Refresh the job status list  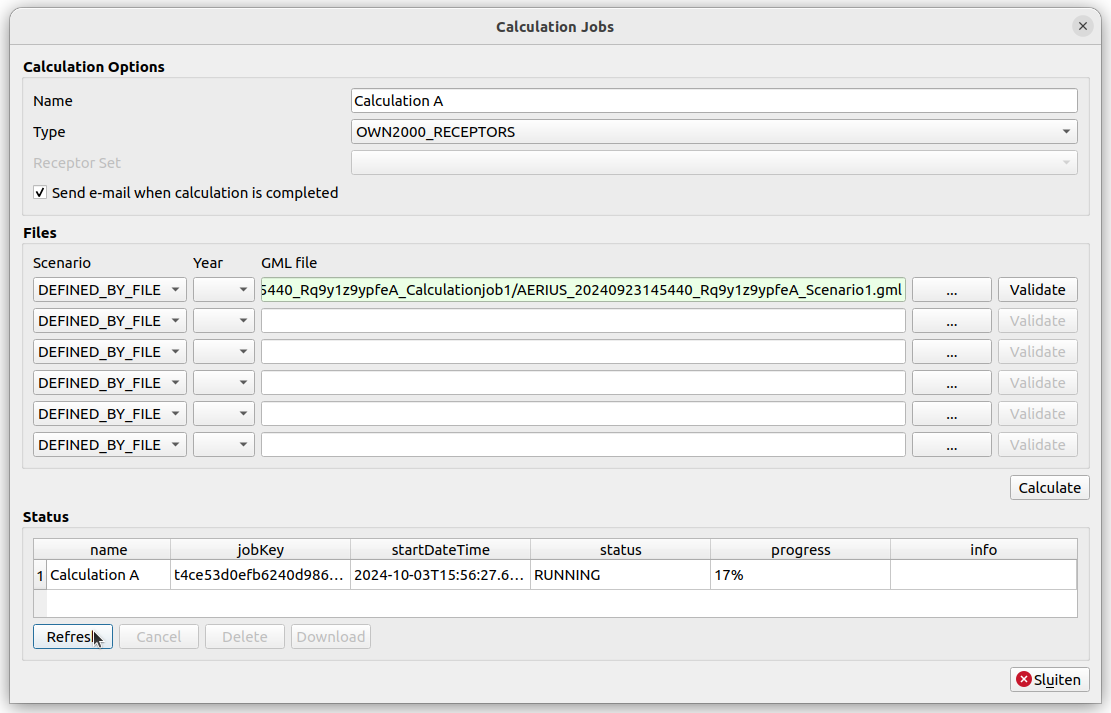72,637
